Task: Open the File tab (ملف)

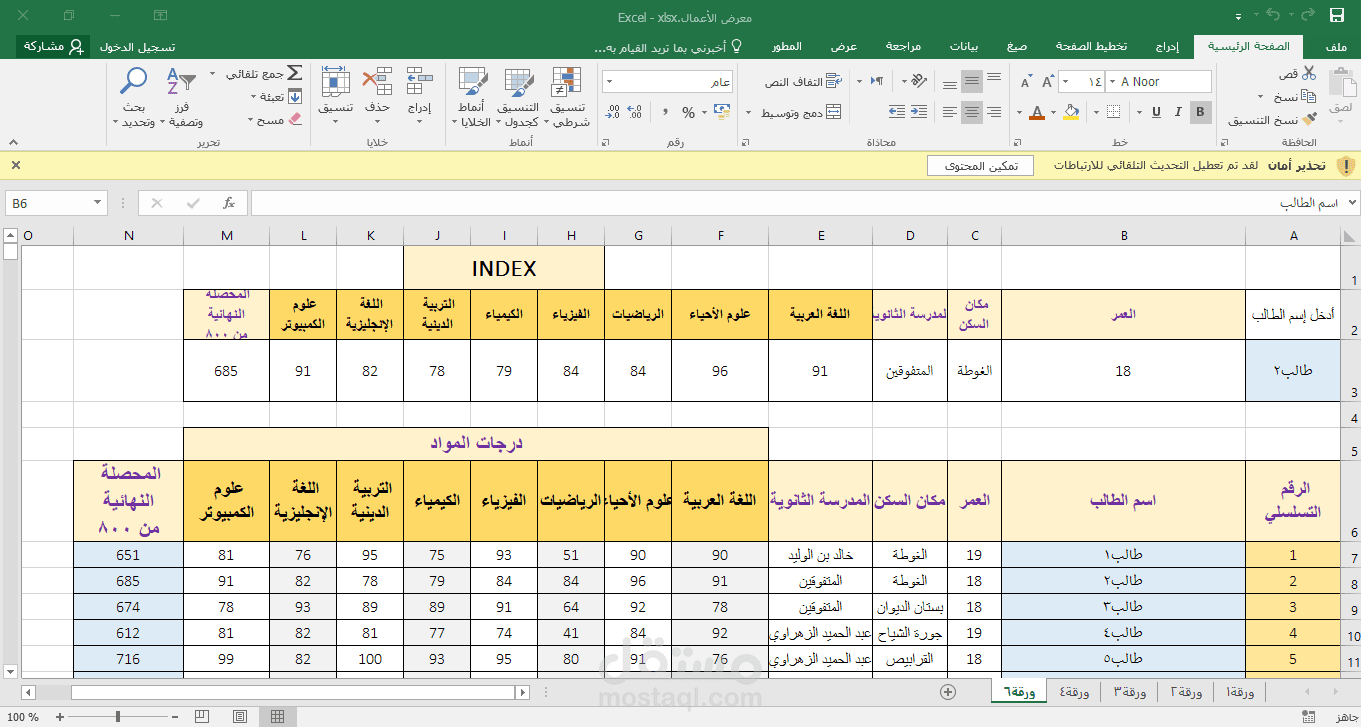Action: pyautogui.click(x=1336, y=46)
